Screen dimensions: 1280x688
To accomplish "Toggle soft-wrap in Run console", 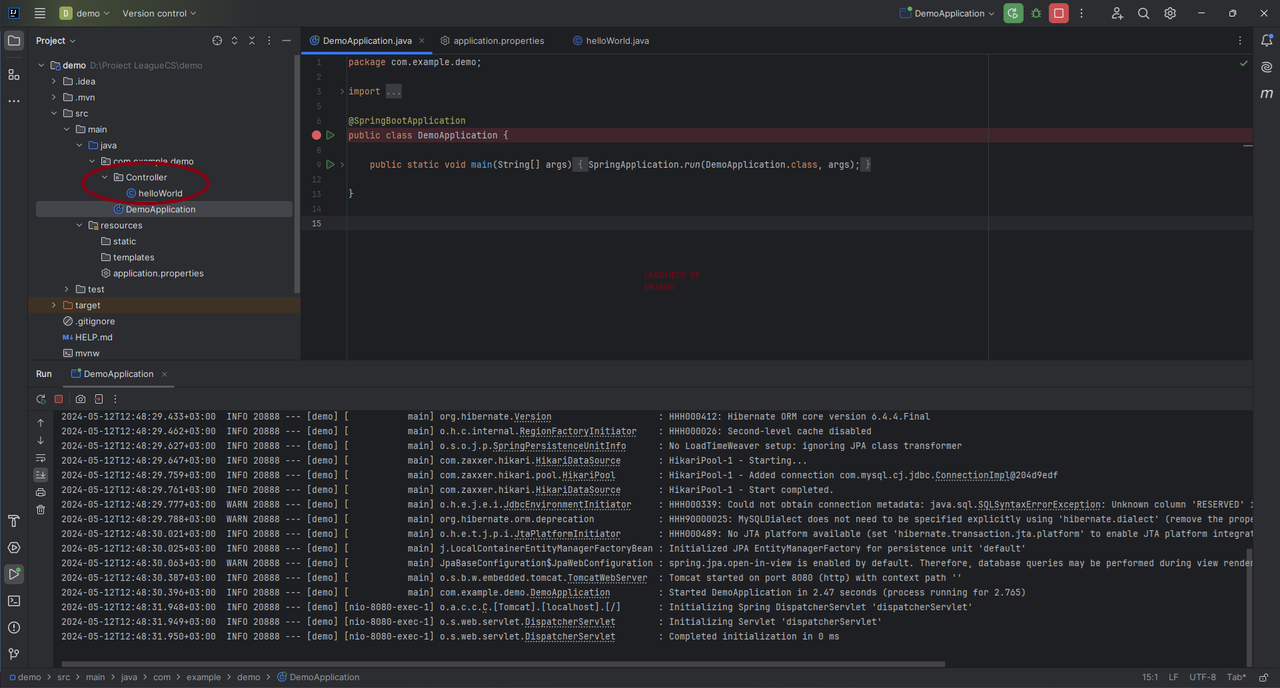I will pos(40,458).
